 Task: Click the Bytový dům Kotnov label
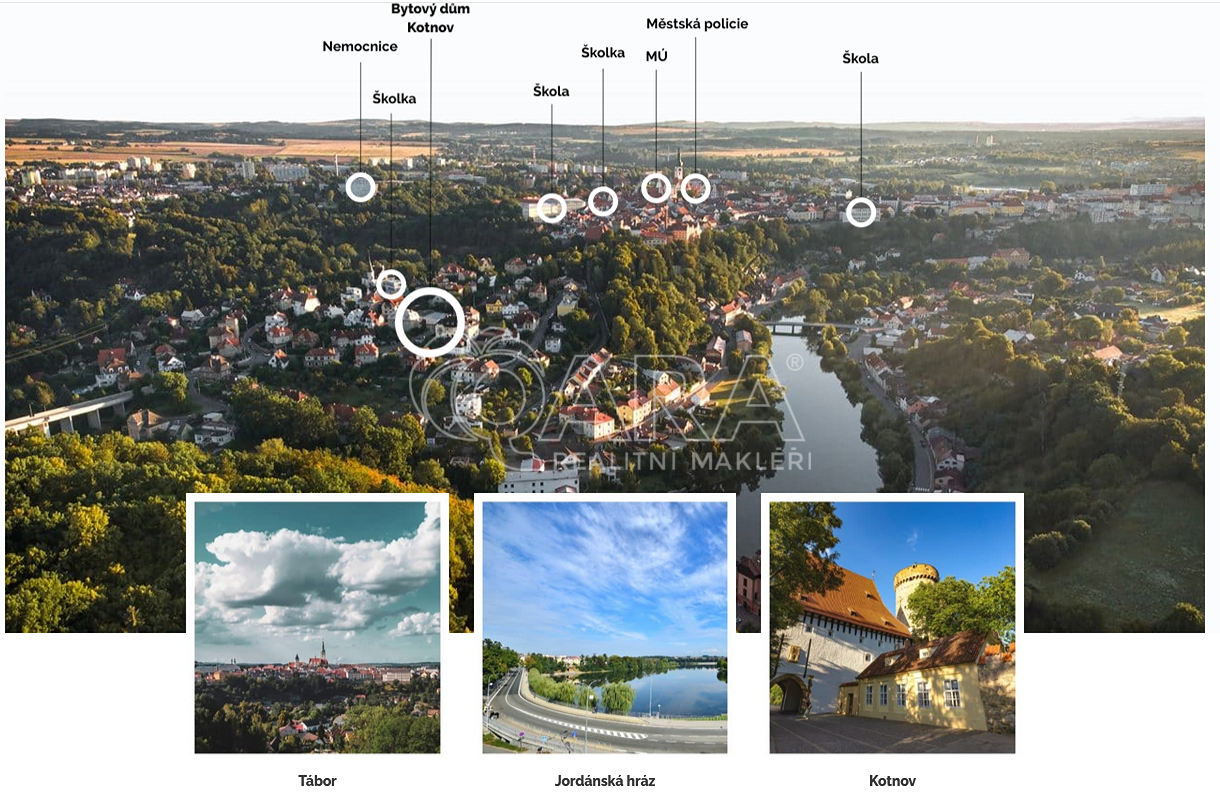click(x=430, y=18)
